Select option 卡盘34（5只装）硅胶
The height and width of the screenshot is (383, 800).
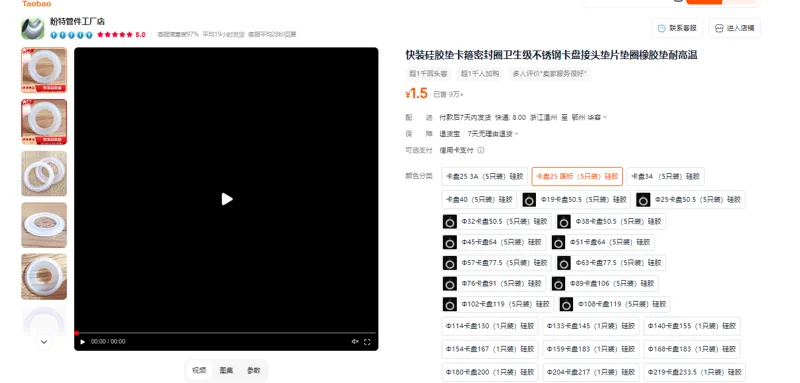pyautogui.click(x=665, y=176)
